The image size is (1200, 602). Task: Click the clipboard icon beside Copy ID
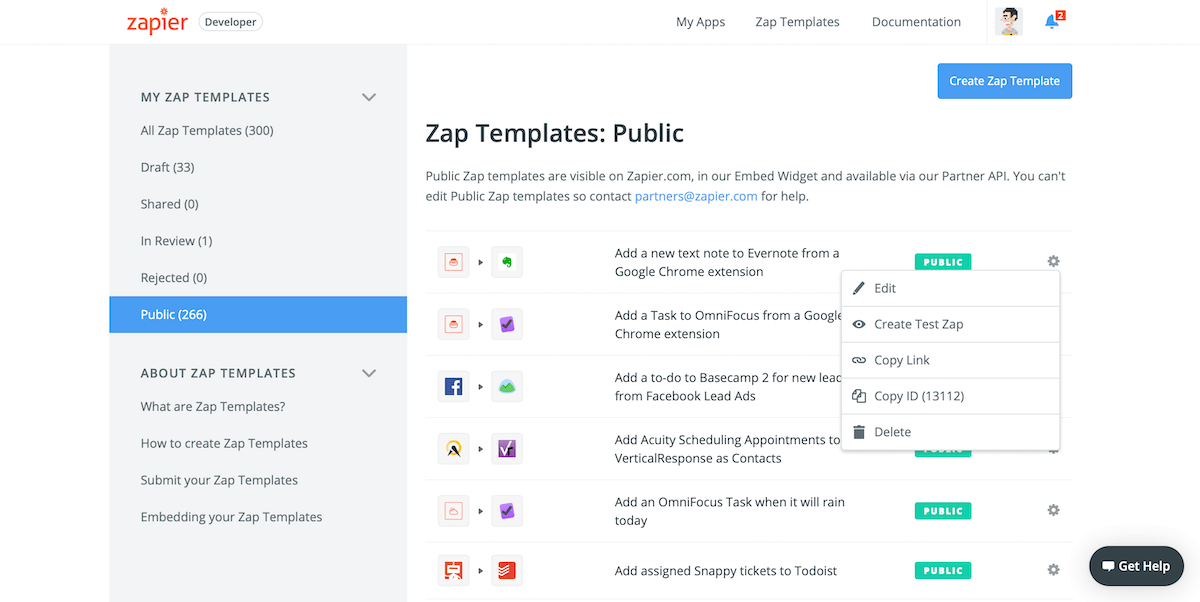[858, 396]
